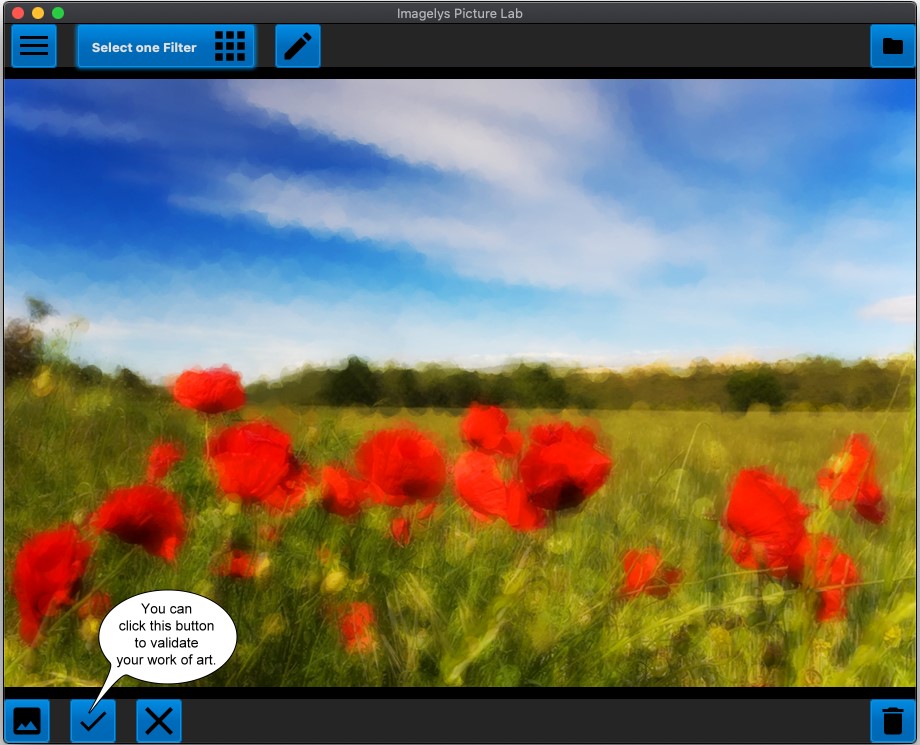Click the poppy field image preview
The width and height of the screenshot is (920, 745).
[459, 382]
